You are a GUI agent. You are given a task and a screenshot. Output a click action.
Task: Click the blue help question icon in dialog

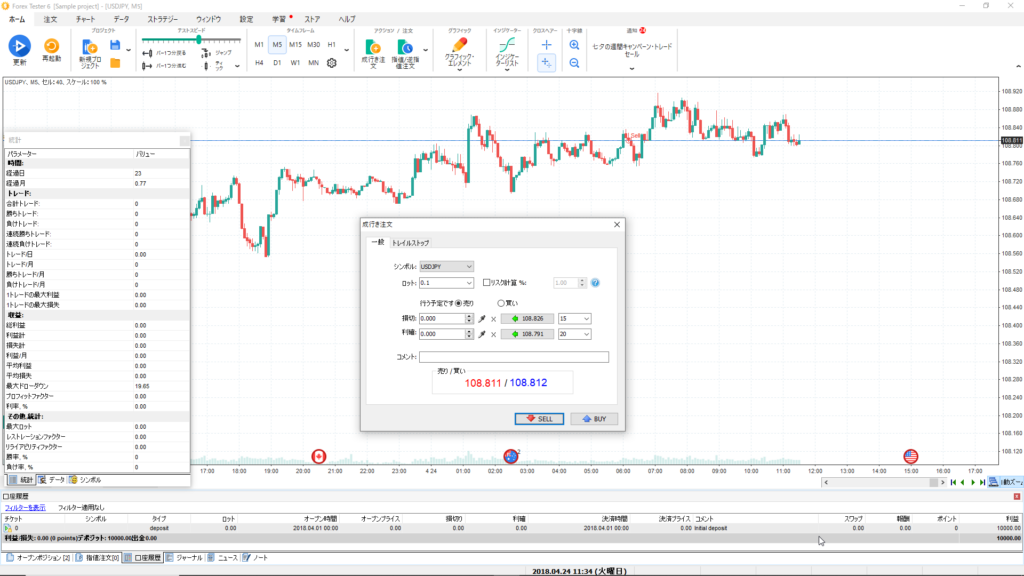tap(595, 283)
